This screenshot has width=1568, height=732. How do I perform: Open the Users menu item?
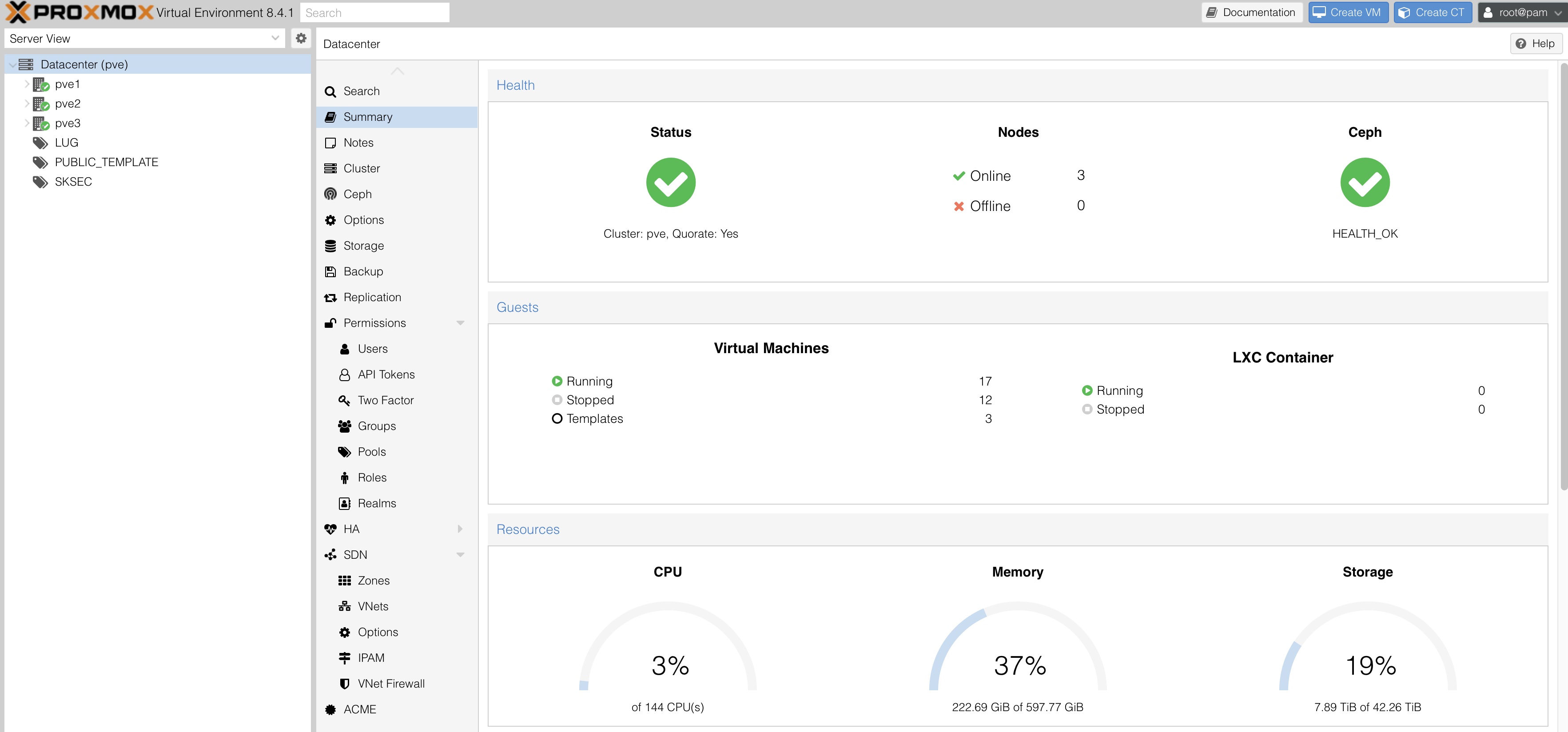pos(397,349)
